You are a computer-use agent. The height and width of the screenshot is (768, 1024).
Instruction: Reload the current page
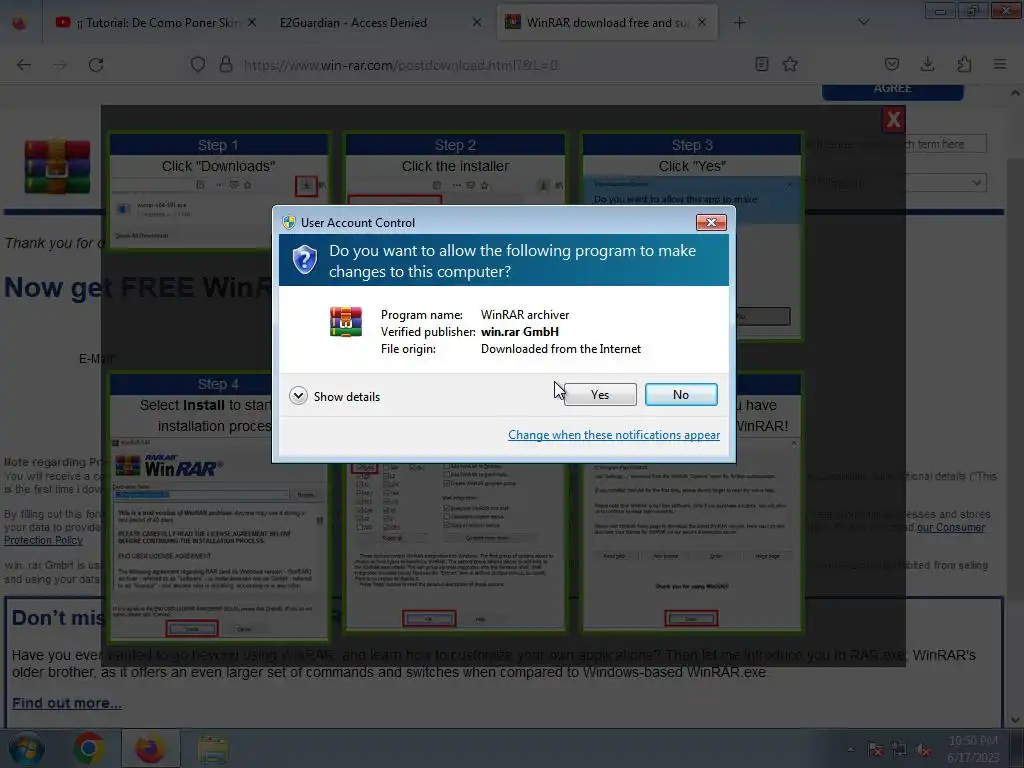[96, 65]
